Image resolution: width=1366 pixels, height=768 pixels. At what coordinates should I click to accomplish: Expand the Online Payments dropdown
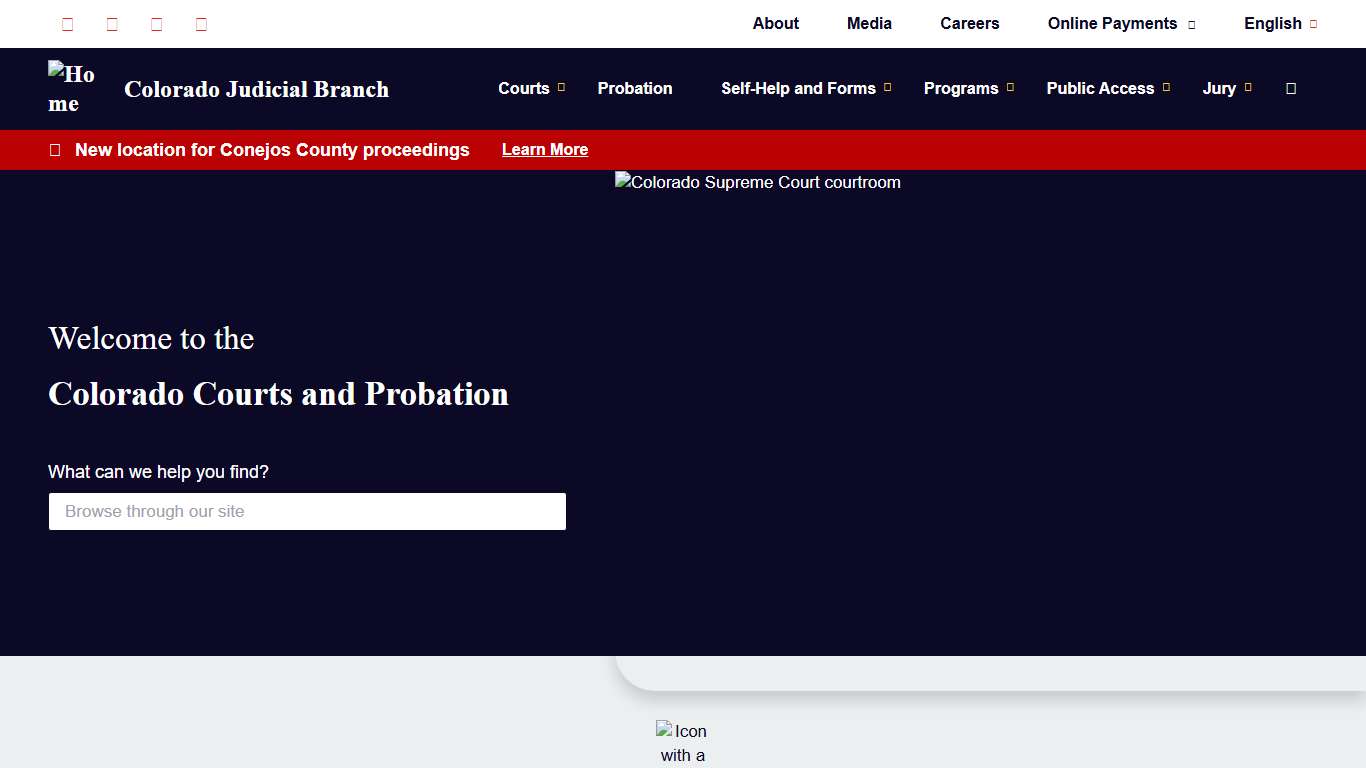(1121, 24)
